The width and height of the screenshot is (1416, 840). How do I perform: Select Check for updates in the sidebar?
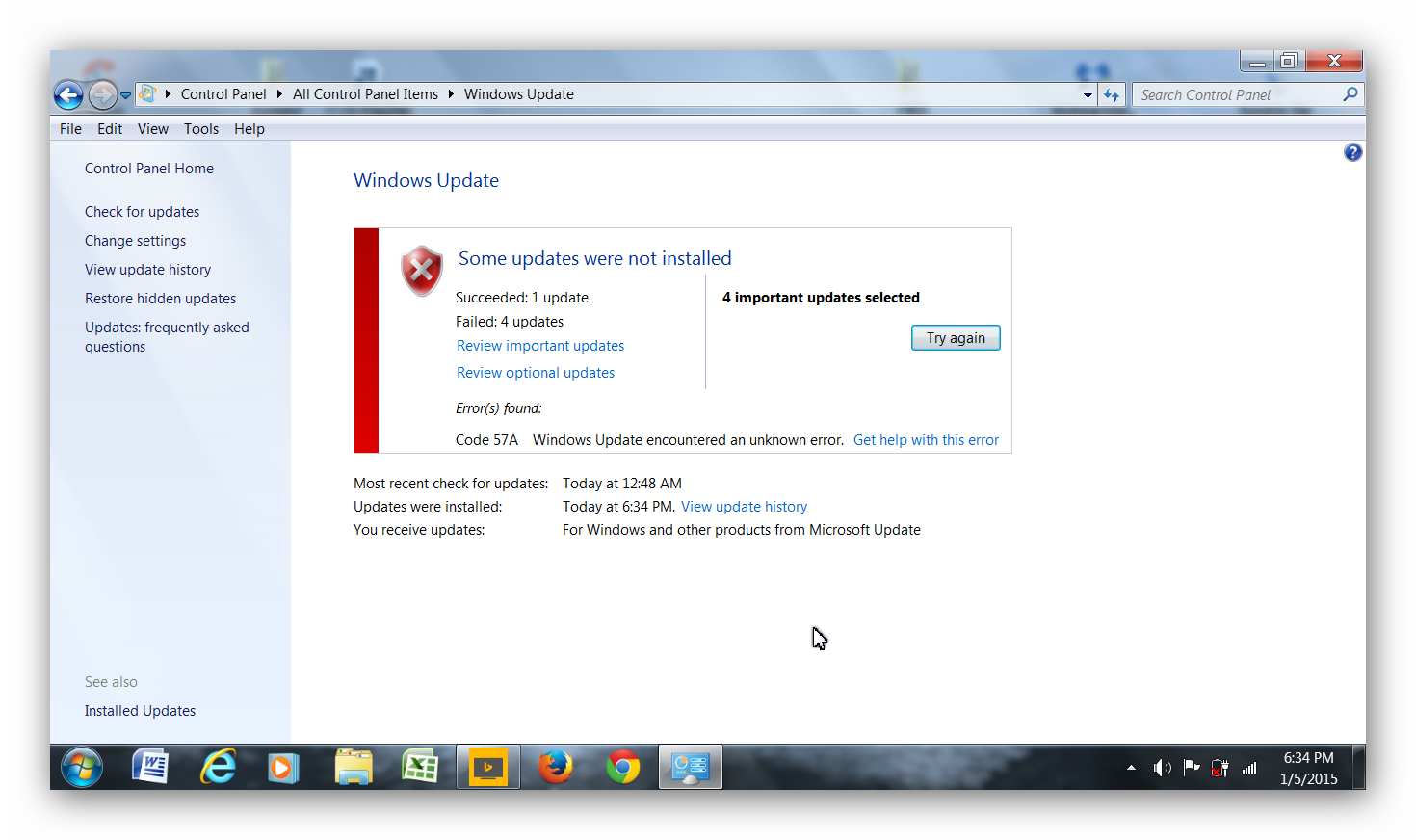coord(143,212)
